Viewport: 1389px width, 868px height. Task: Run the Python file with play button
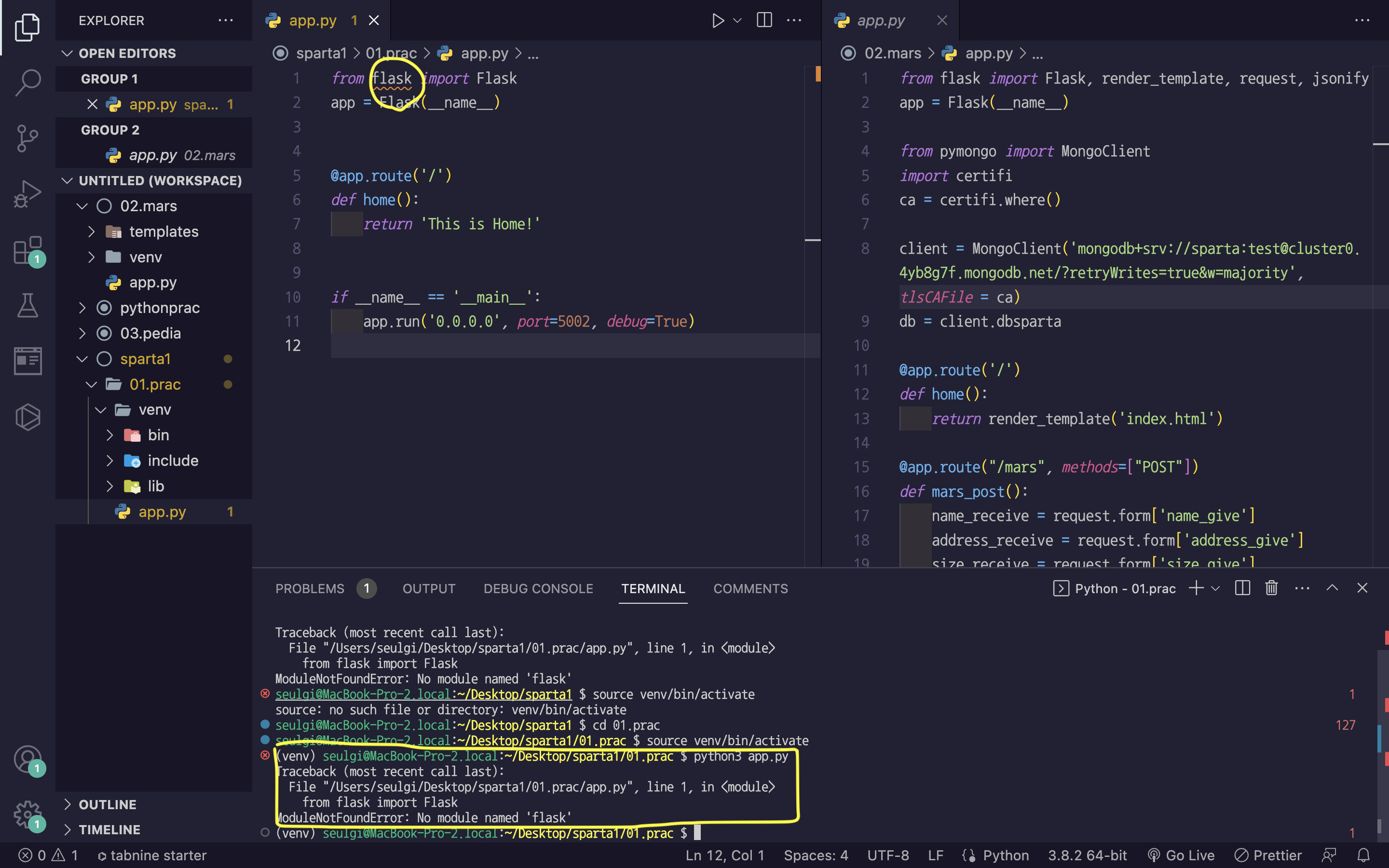[x=718, y=21]
